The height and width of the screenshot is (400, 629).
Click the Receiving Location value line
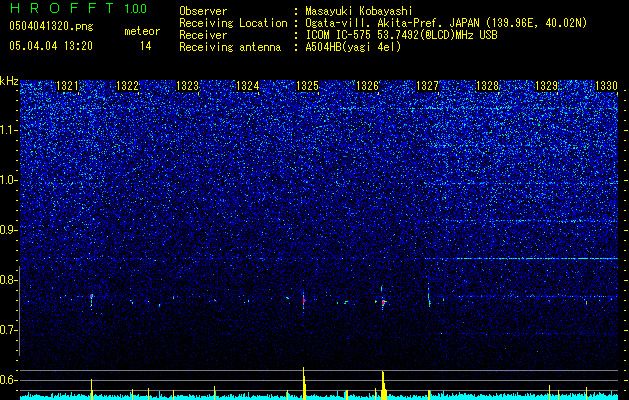point(446,23)
